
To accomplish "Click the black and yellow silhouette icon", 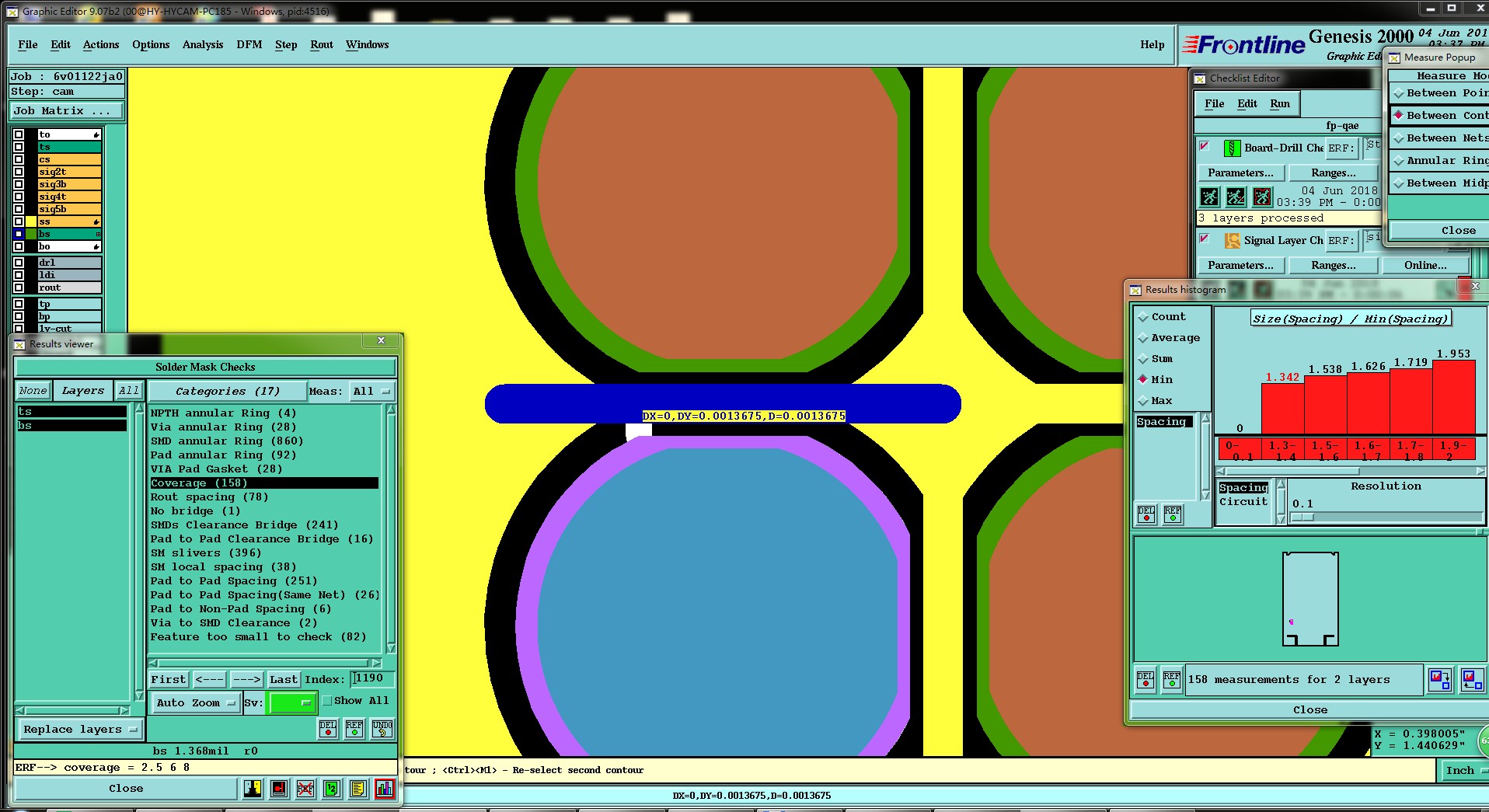I will 253,789.
